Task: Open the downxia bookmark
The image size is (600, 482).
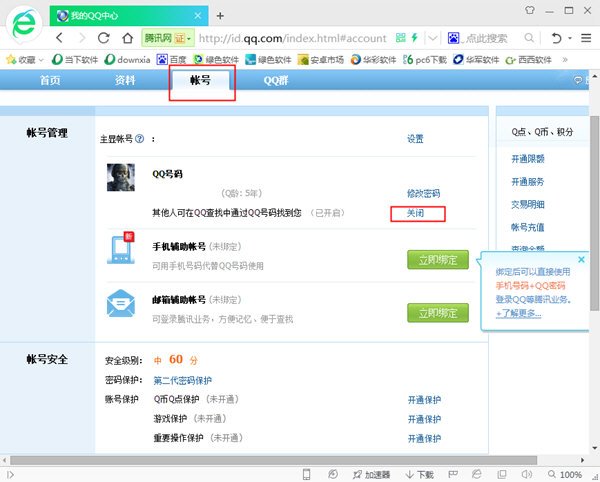Action: pos(127,60)
